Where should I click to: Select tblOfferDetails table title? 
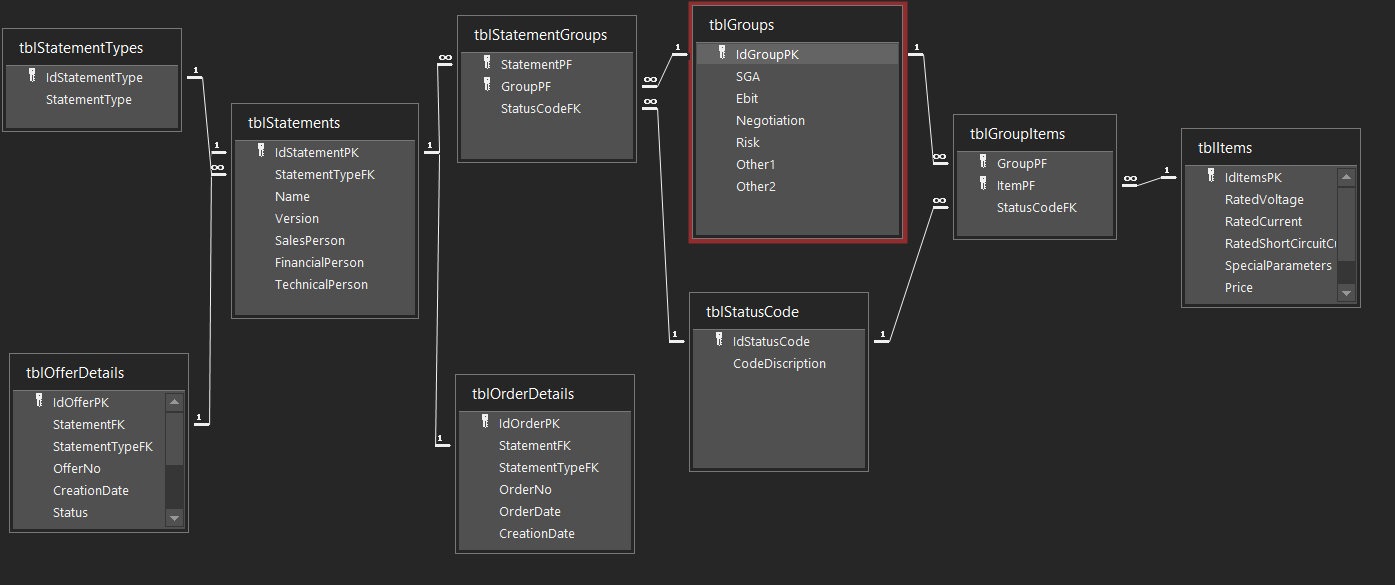point(75,372)
